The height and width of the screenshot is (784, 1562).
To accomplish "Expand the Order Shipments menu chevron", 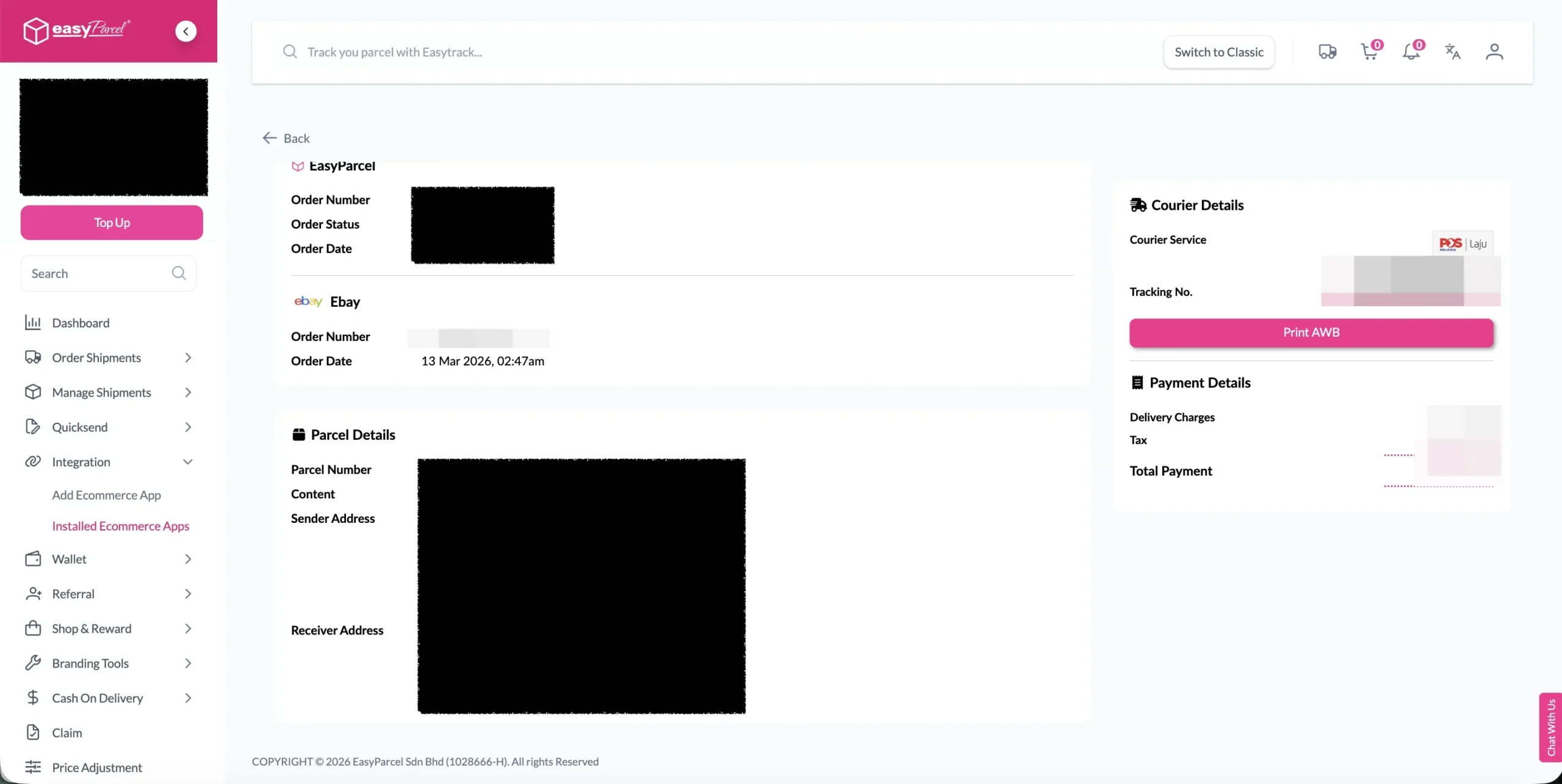I will tap(188, 358).
